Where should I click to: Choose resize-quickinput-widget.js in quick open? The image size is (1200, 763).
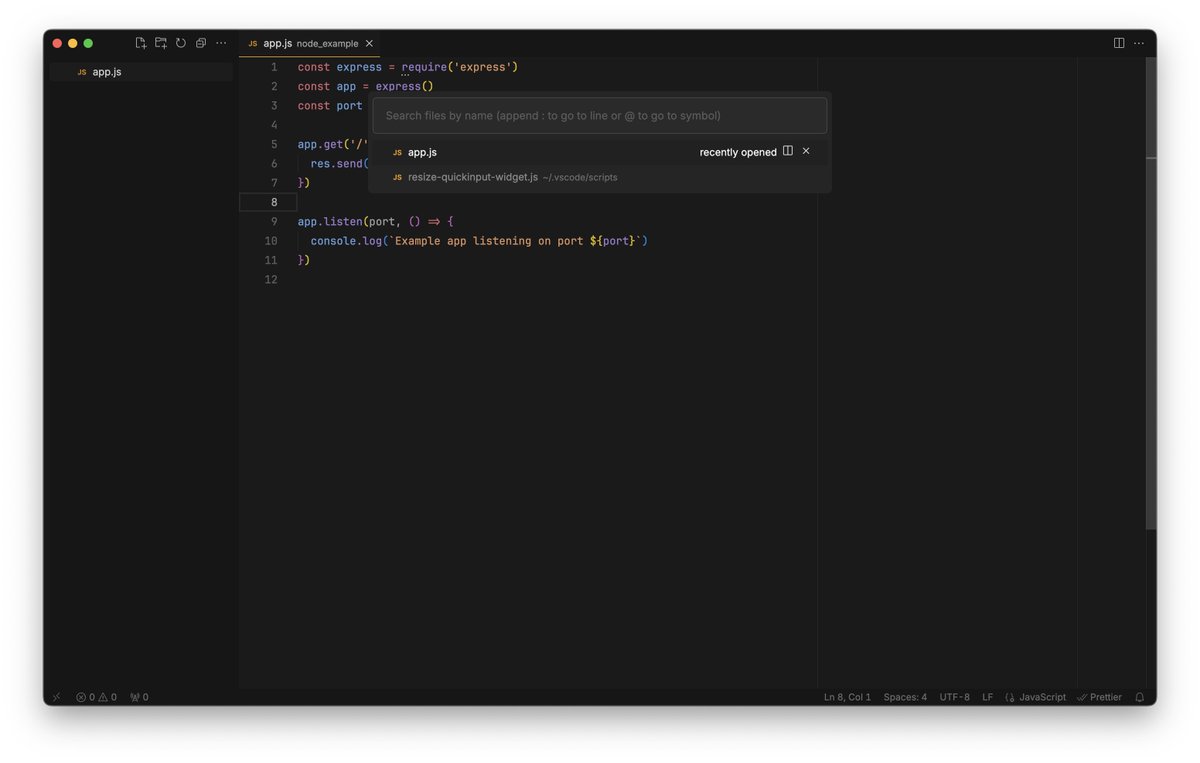(x=600, y=177)
